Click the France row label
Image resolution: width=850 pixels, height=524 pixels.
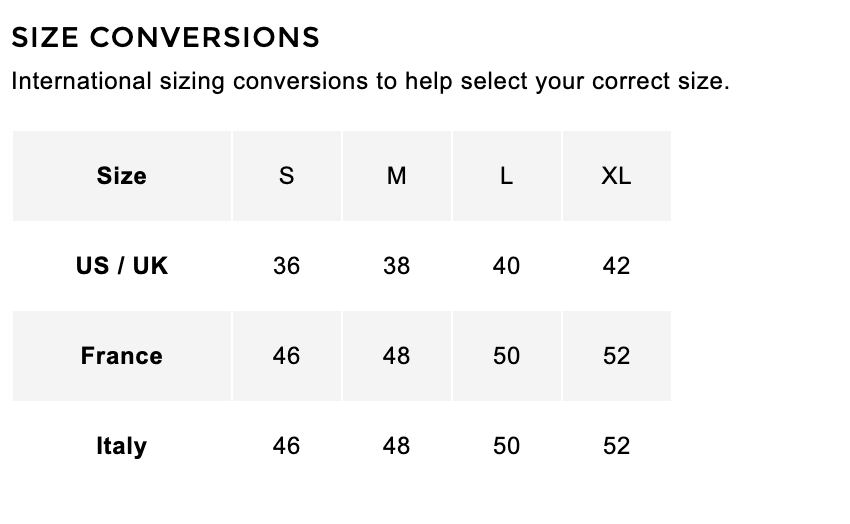click(122, 356)
